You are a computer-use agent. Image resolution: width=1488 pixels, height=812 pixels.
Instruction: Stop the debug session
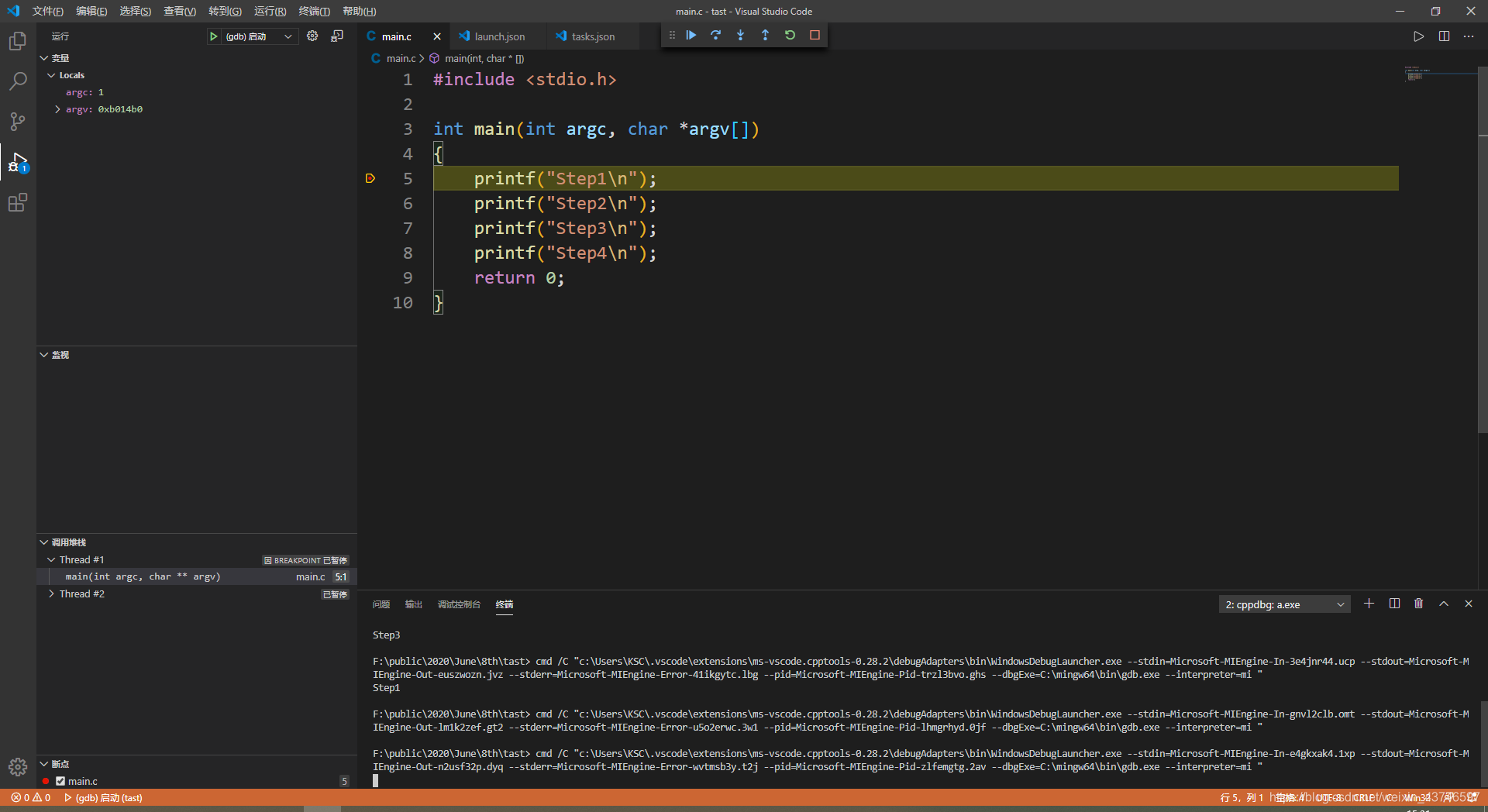click(815, 35)
